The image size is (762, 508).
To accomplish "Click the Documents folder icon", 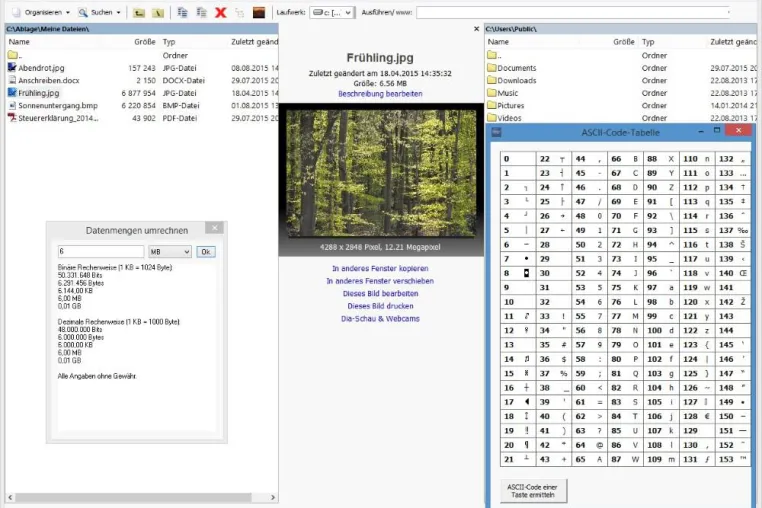I will [492, 68].
